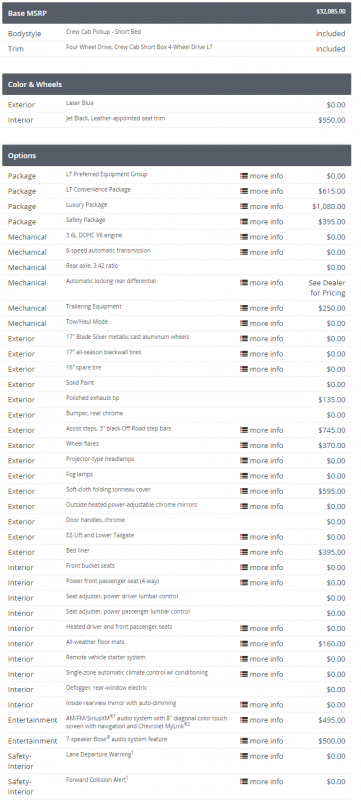Screen dimensions: 361x800
Task: Open more info for All-weather floor mats
Action: coord(262,644)
